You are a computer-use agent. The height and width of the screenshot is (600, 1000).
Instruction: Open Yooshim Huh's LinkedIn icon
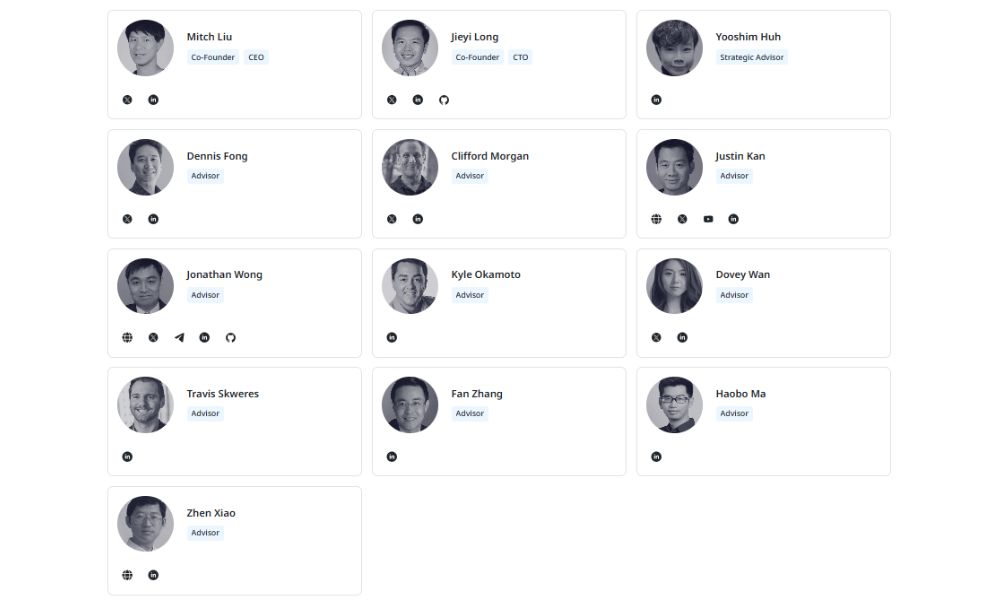click(x=656, y=100)
